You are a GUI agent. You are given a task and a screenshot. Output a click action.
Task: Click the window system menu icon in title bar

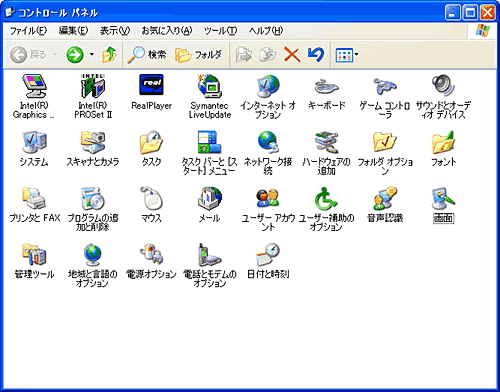10,12
